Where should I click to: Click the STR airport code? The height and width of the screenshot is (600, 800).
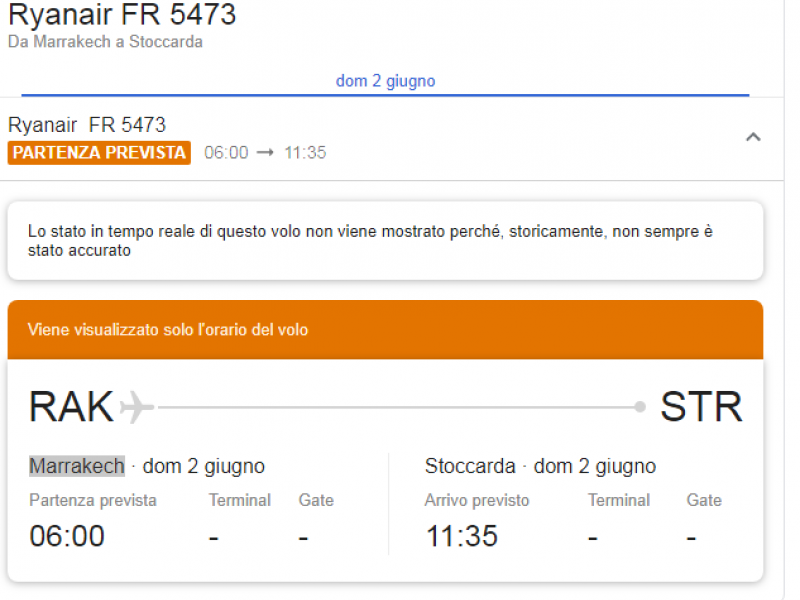tap(701, 407)
